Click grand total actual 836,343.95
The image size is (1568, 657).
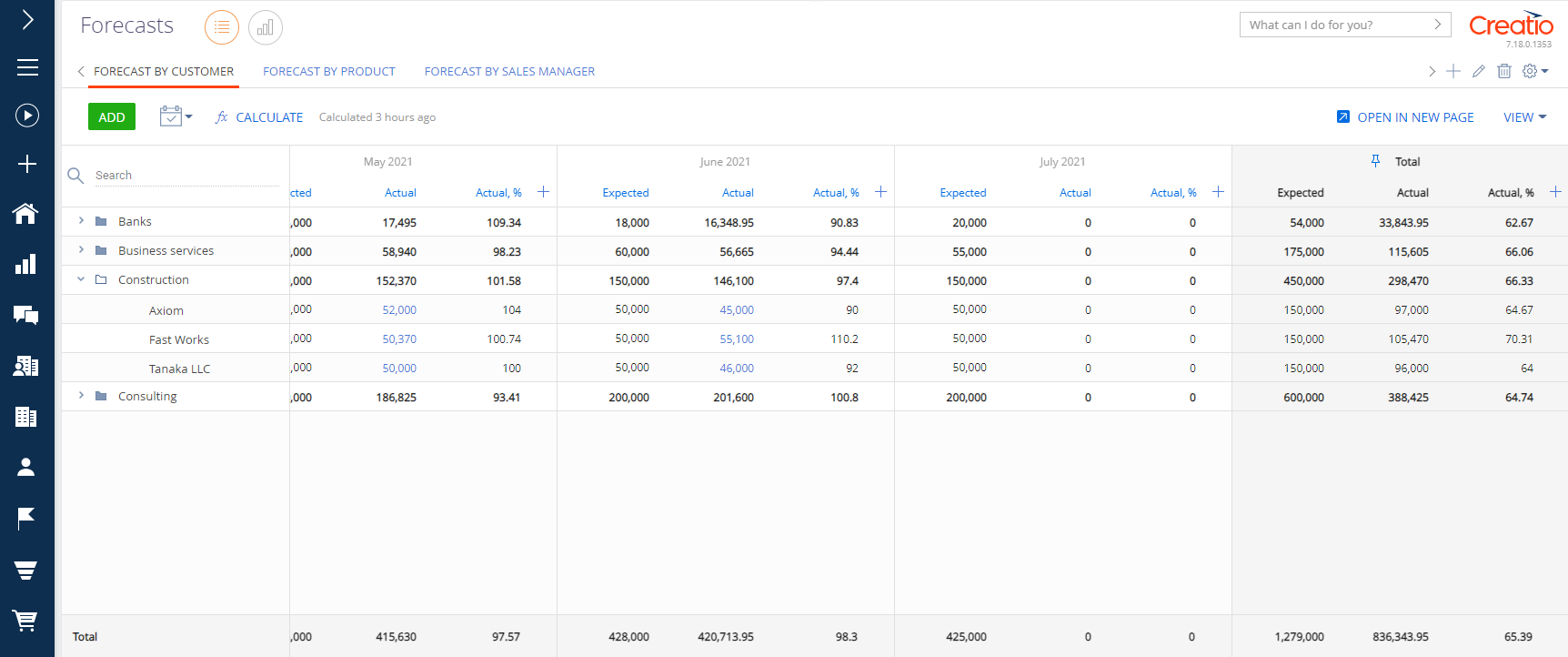(1401, 637)
